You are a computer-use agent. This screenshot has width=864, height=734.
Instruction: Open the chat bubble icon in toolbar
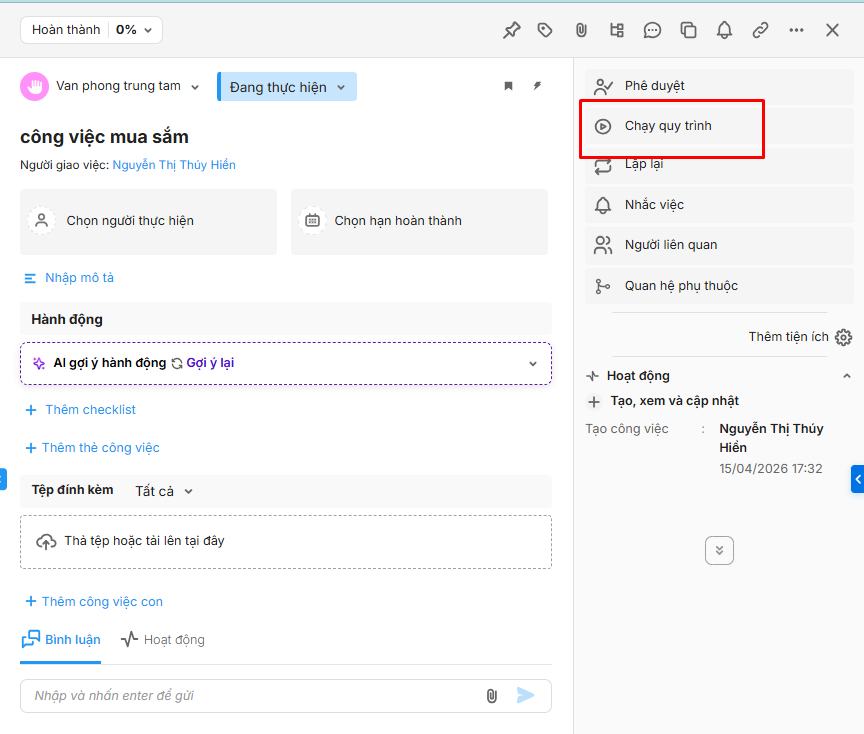[653, 30]
